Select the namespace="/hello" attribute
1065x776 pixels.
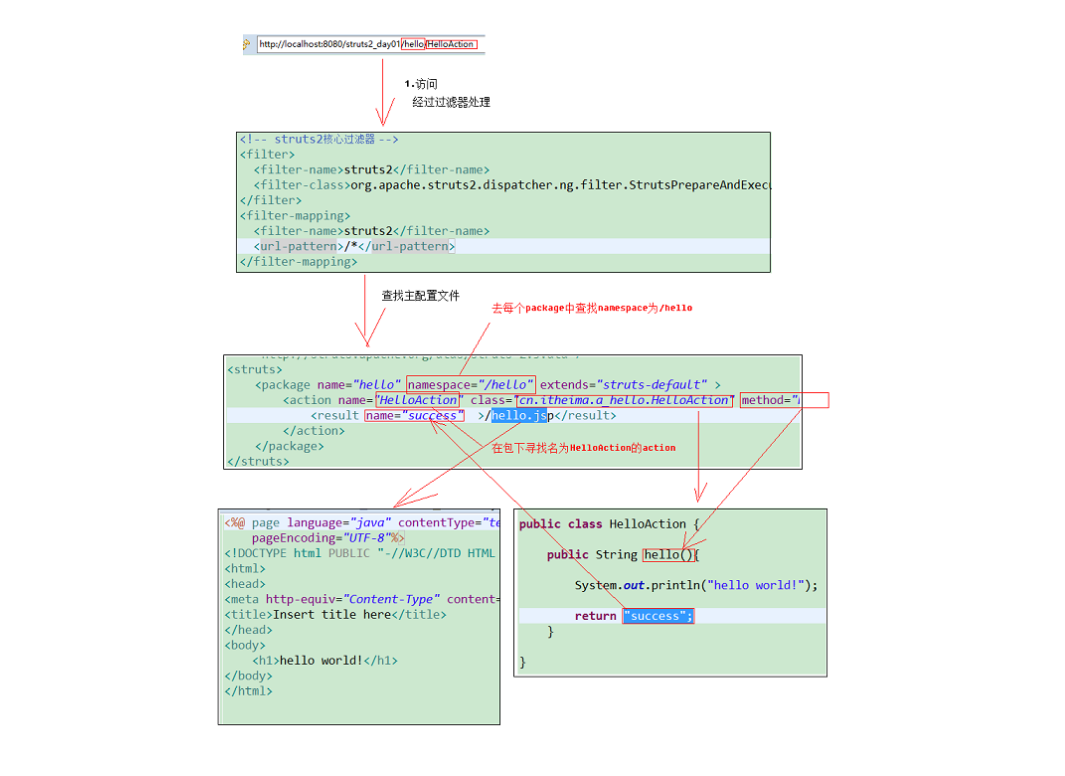pyautogui.click(x=471, y=385)
